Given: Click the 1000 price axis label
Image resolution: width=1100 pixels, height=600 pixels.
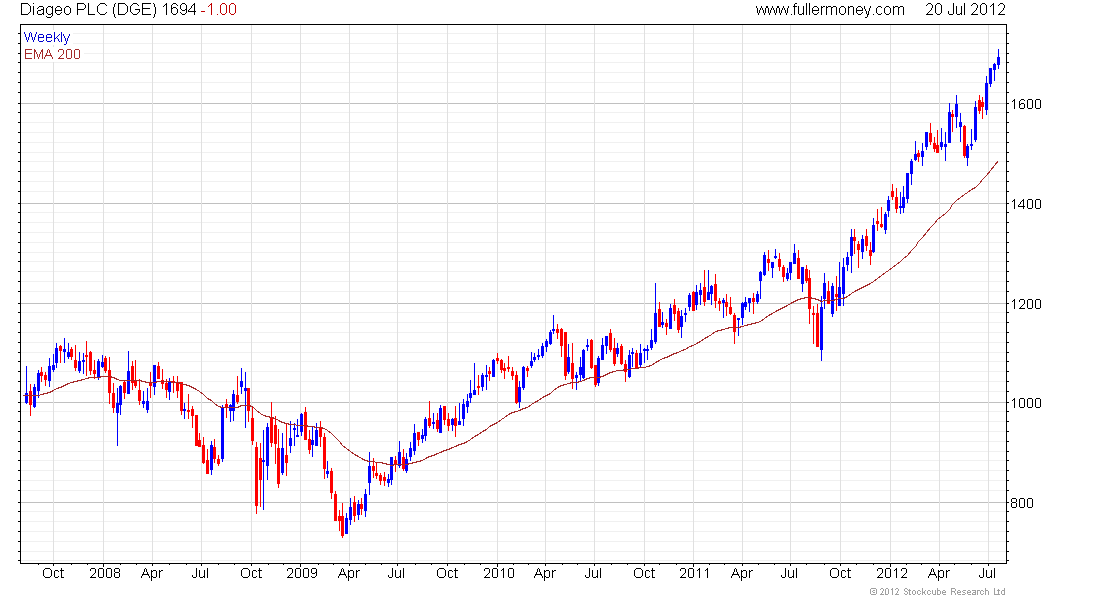Looking at the screenshot, I should pyautogui.click(x=1026, y=404).
